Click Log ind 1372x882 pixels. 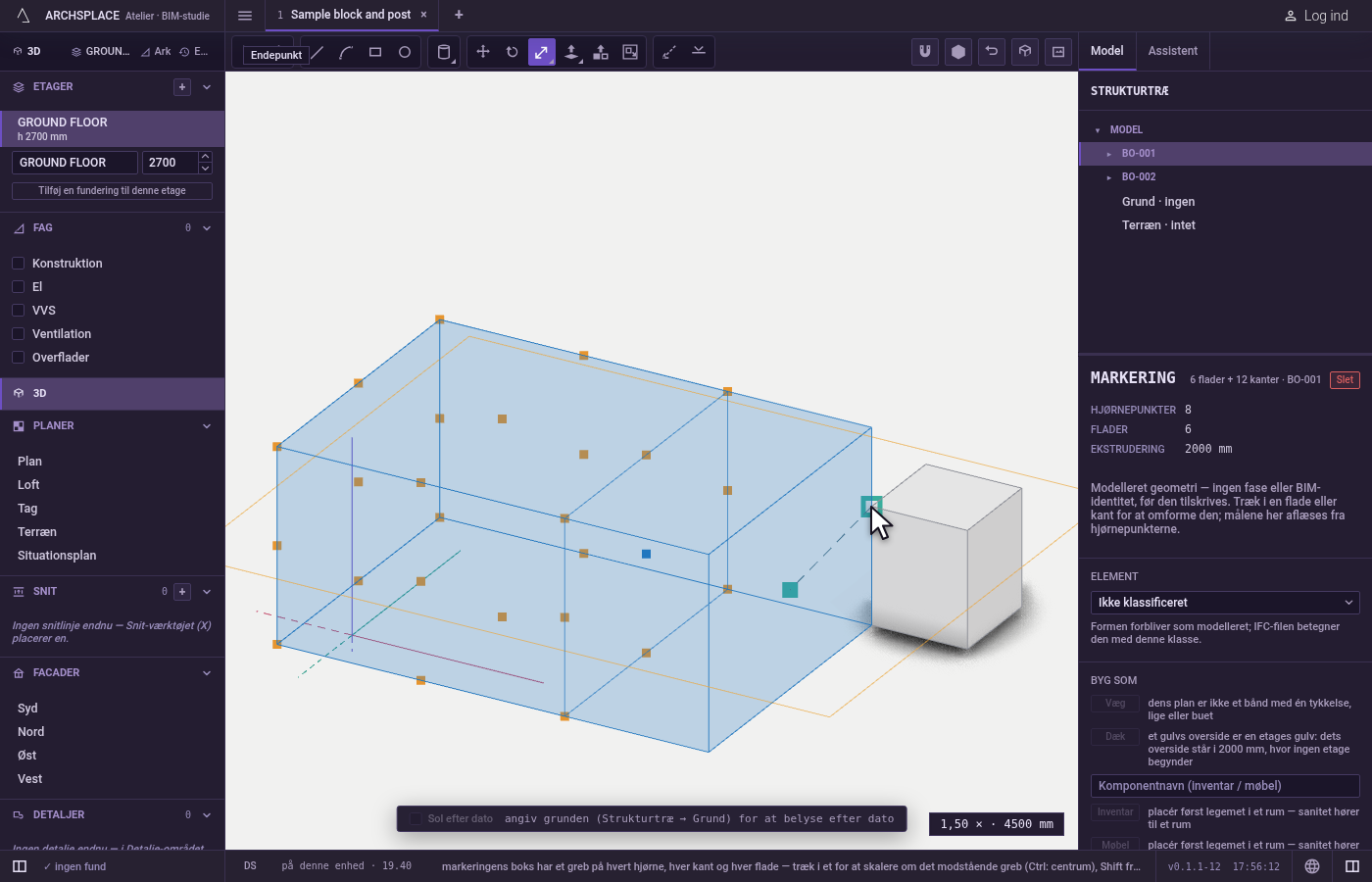[x=1316, y=16]
